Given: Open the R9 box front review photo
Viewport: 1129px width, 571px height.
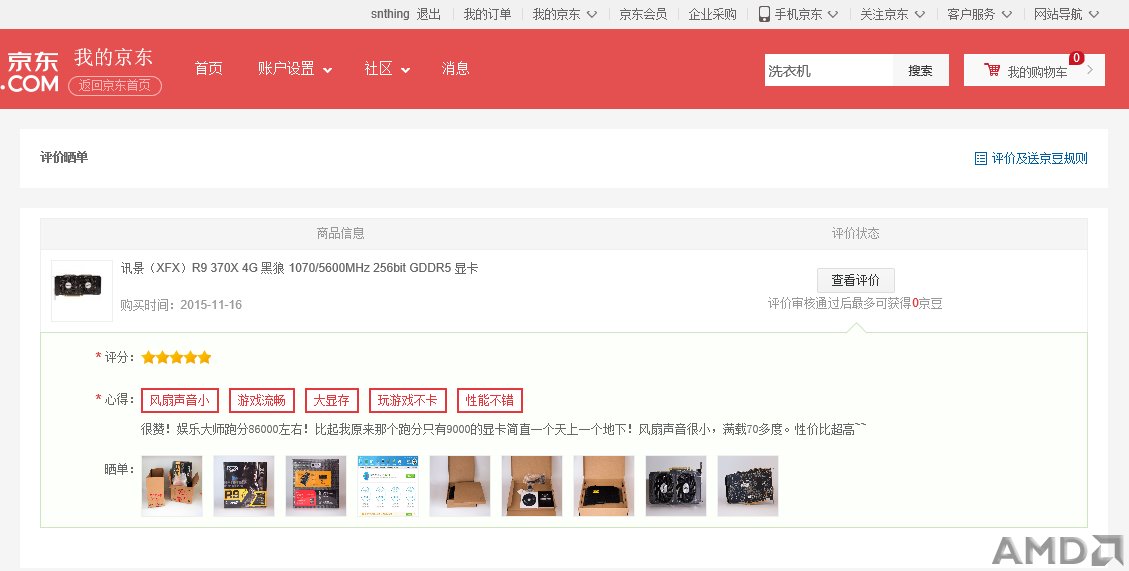Looking at the screenshot, I should (x=244, y=486).
